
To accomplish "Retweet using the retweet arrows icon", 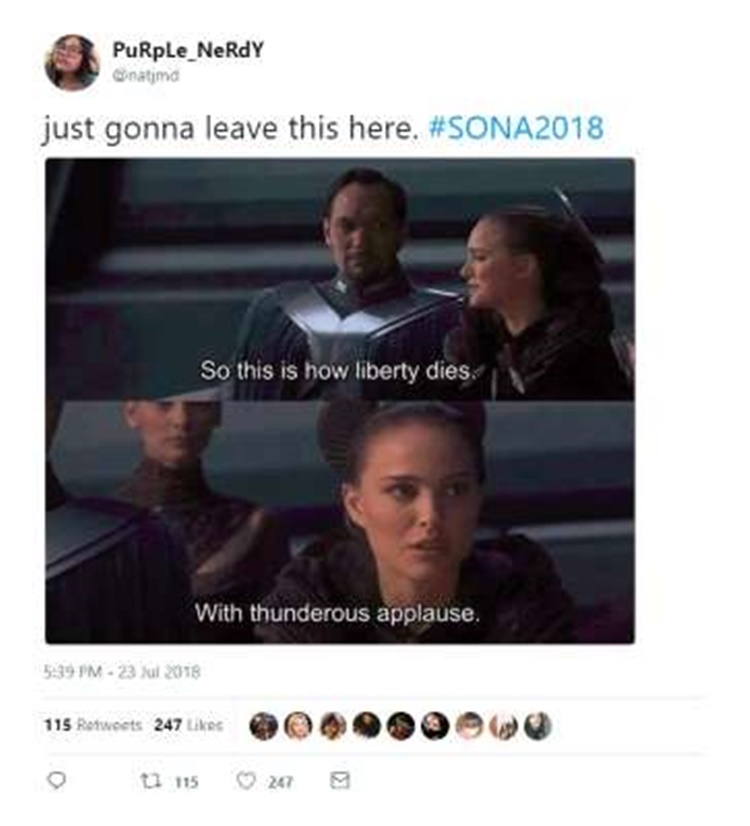I will (150, 780).
